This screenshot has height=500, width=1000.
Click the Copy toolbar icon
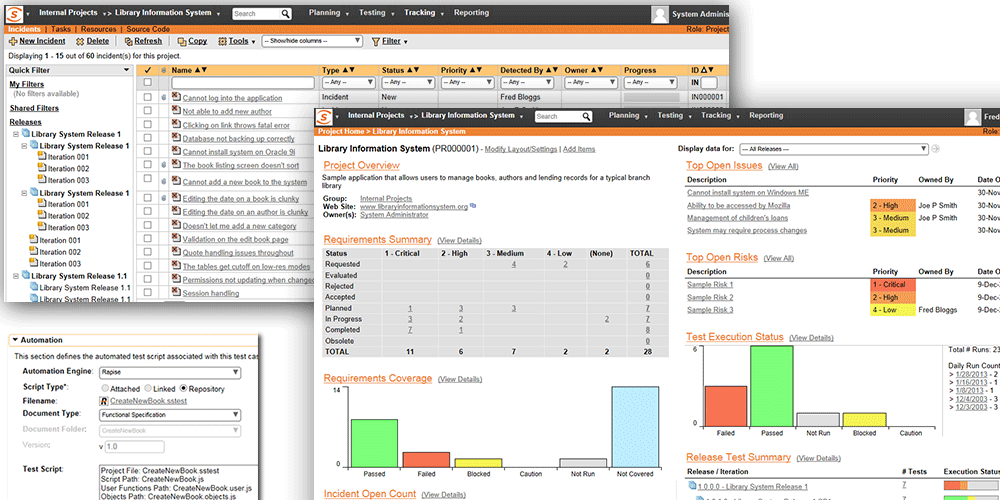182,41
